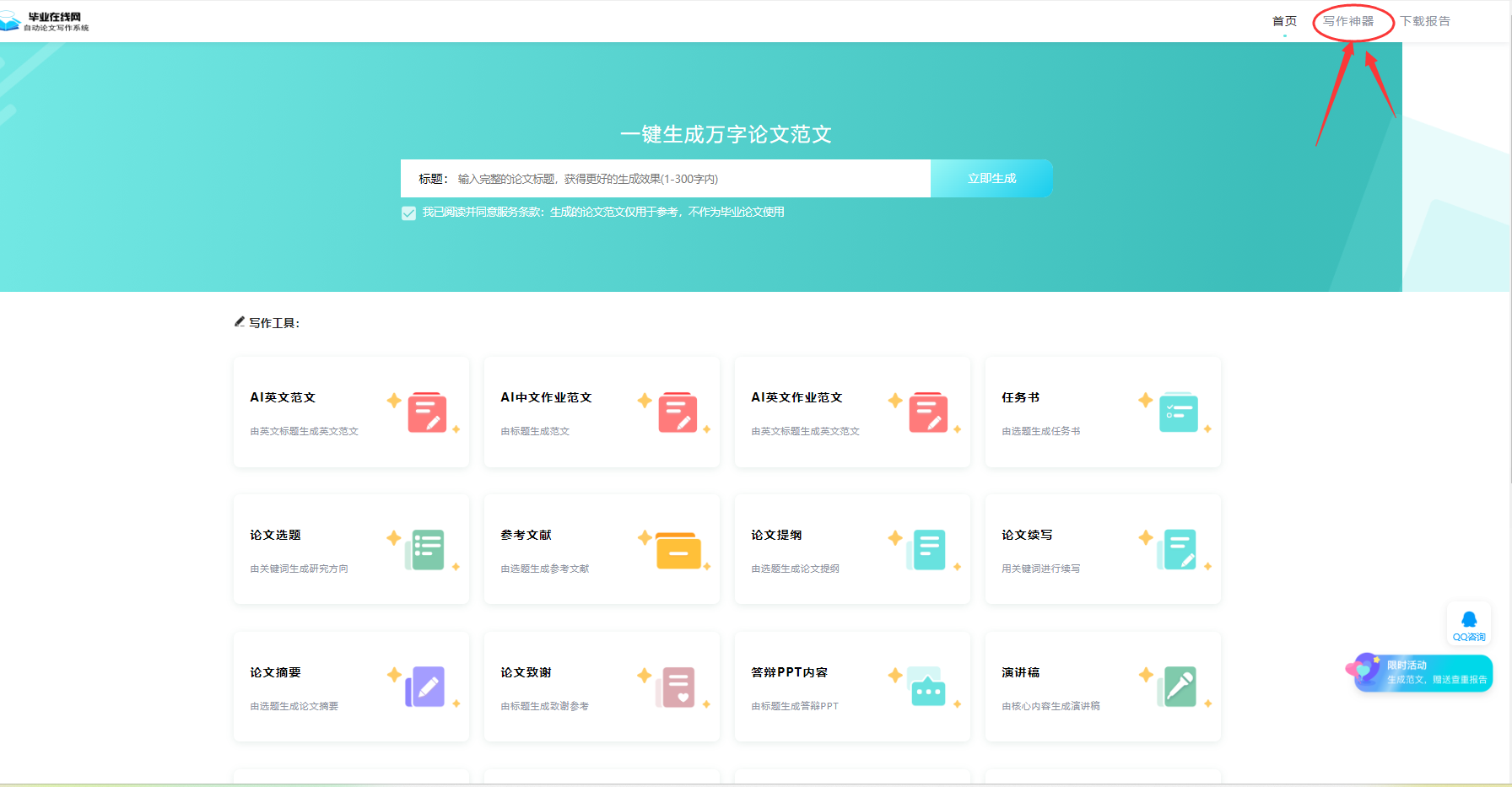Click the 论文续写 teal pencil document icon

1177,550
